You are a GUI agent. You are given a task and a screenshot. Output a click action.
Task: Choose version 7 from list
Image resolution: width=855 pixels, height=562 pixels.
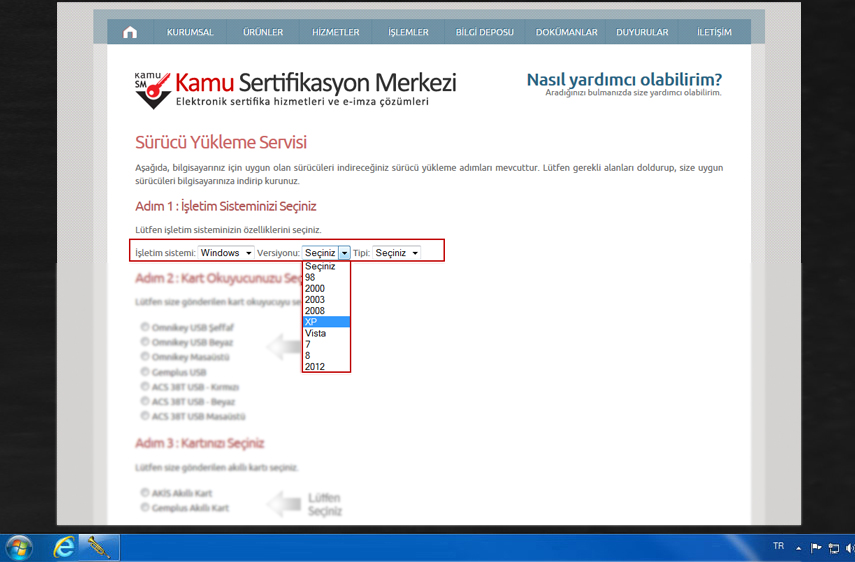click(x=326, y=344)
